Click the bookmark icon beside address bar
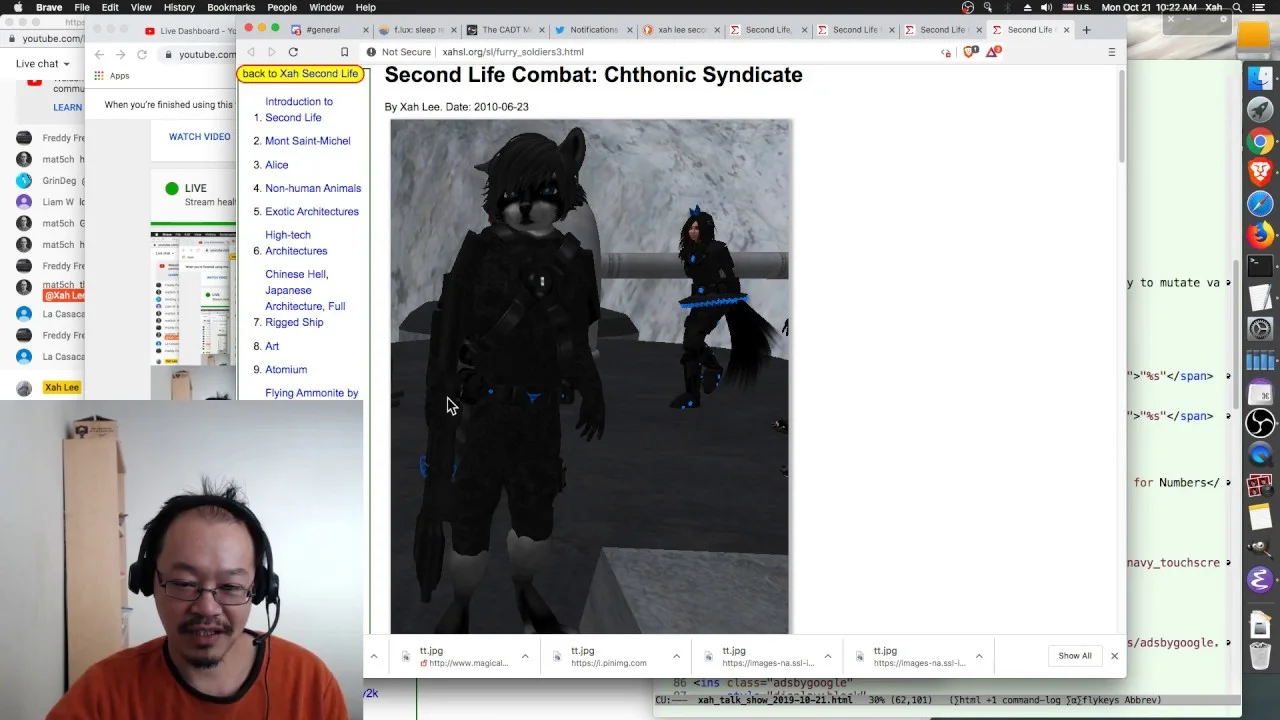 click(x=345, y=52)
